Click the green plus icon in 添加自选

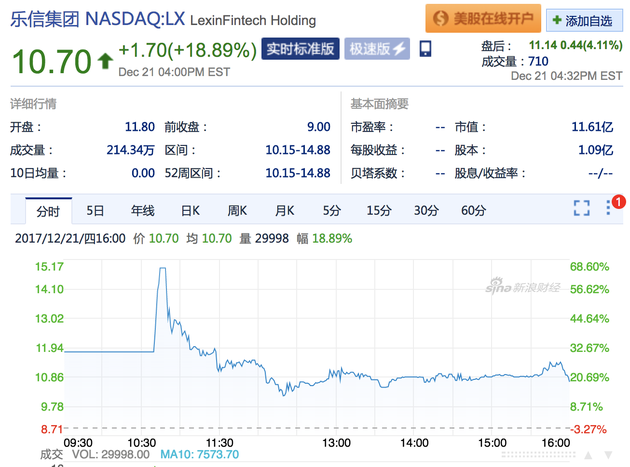coord(556,20)
